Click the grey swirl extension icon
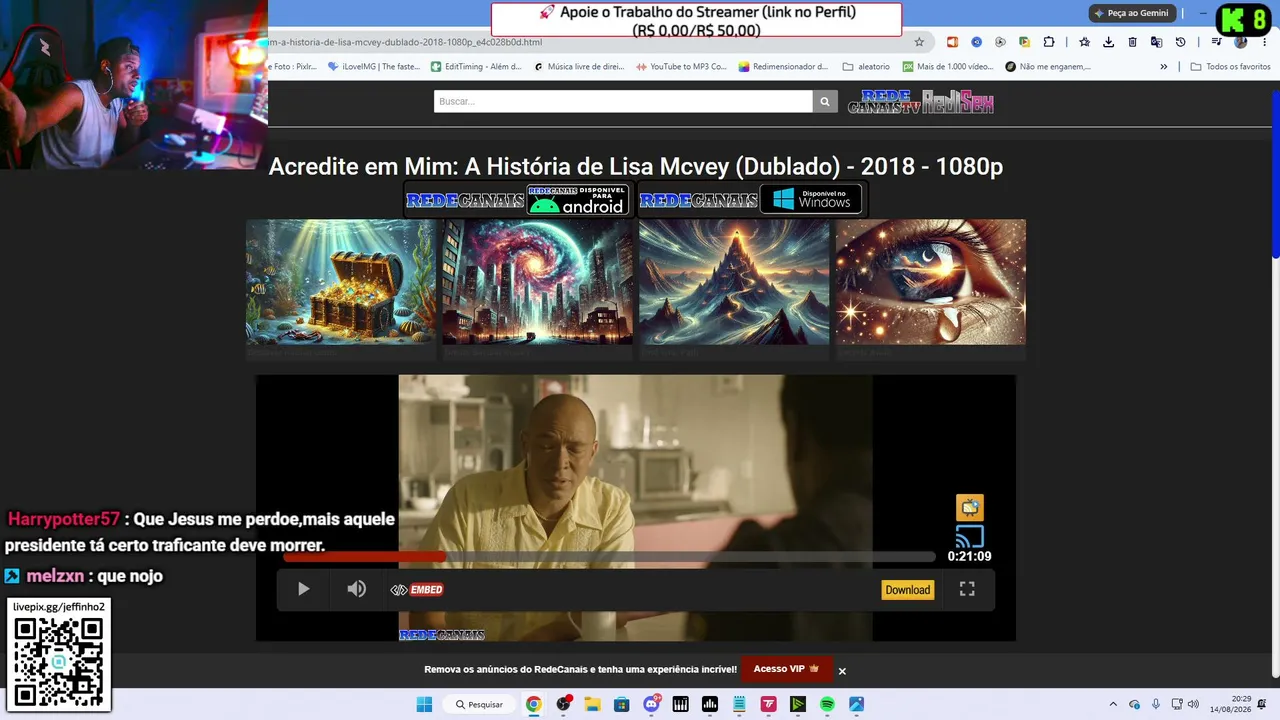The height and width of the screenshot is (720, 1280). point(1000,42)
